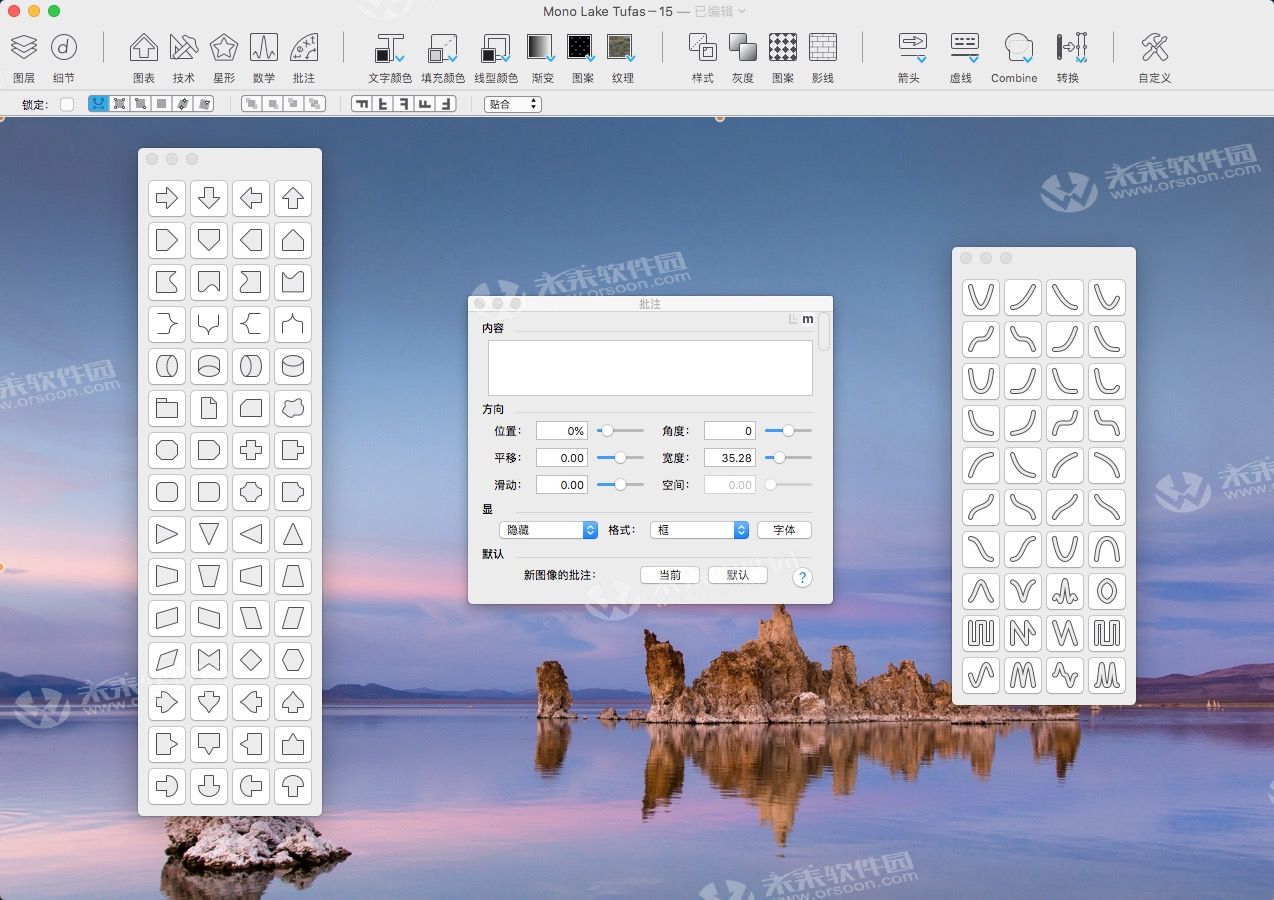This screenshot has height=900, width=1274.
Task: Click the 填充颜色 fill color icon
Action: click(x=442, y=47)
